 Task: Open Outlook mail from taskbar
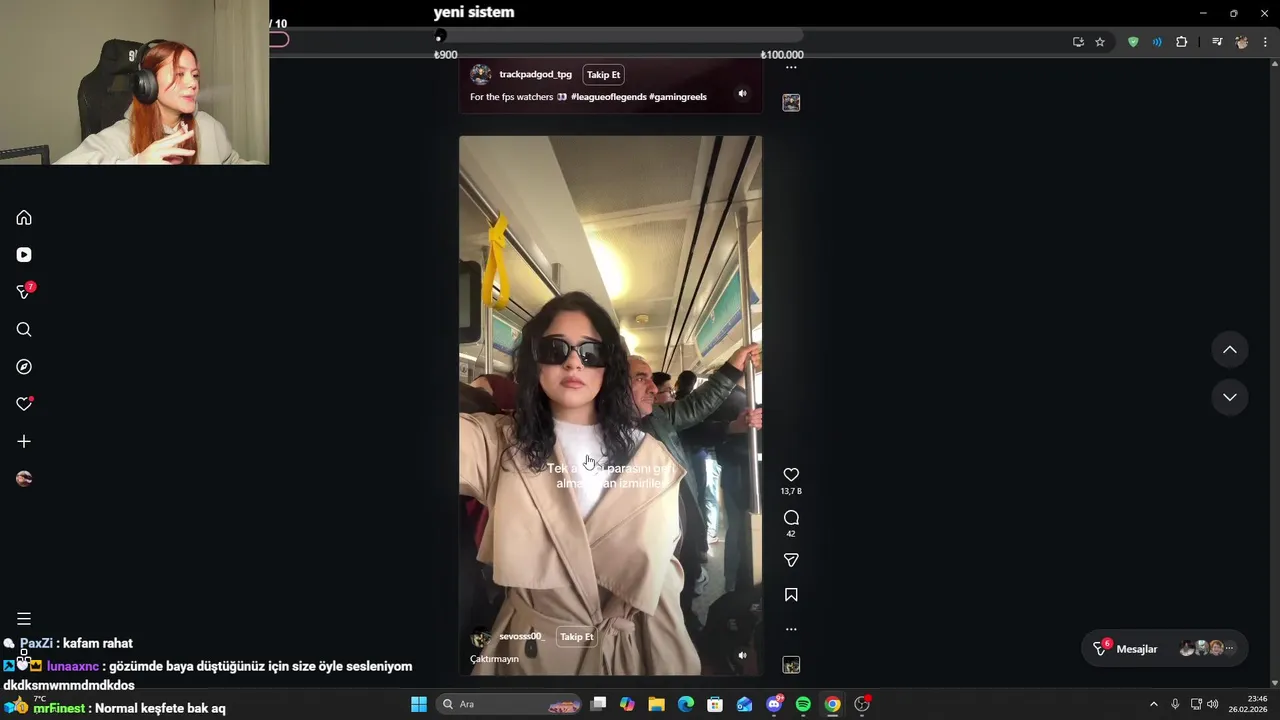(x=744, y=704)
